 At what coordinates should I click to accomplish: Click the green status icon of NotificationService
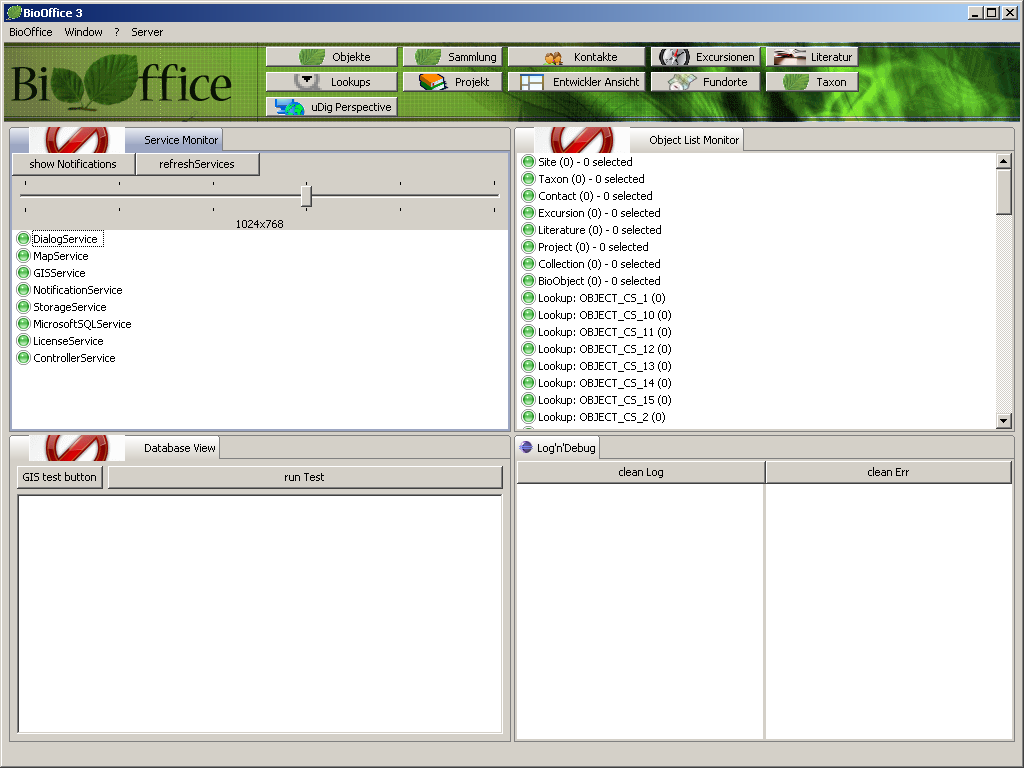pyautogui.click(x=24, y=289)
